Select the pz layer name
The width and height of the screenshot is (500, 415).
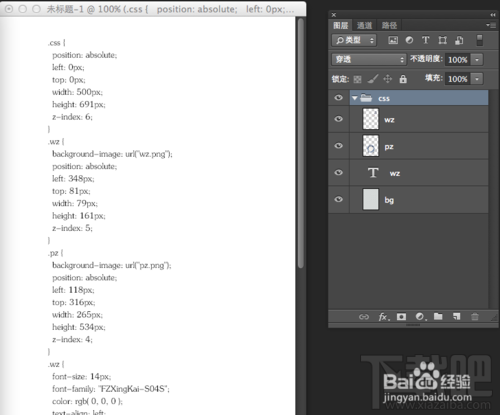pyautogui.click(x=389, y=147)
